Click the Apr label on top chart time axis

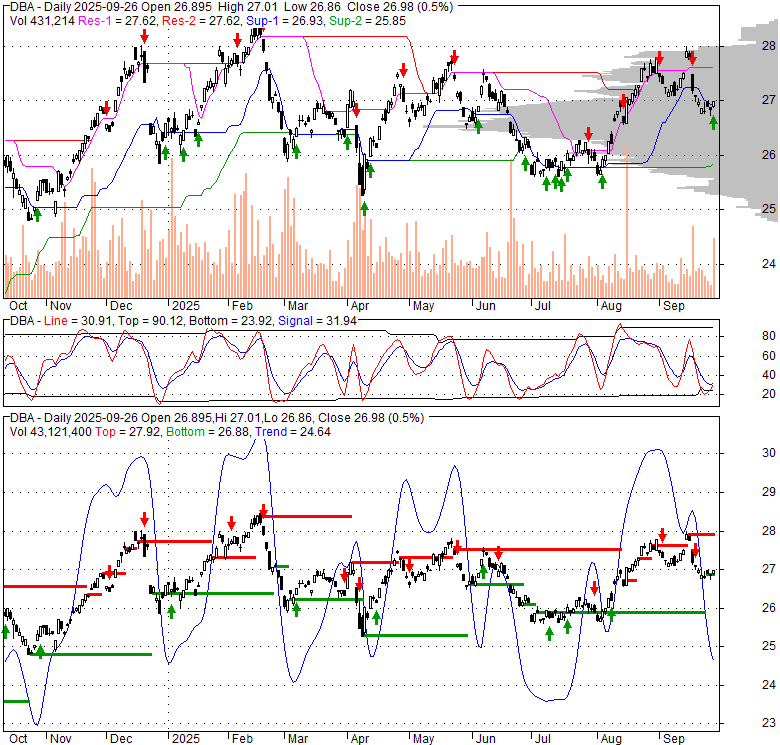tap(360, 306)
